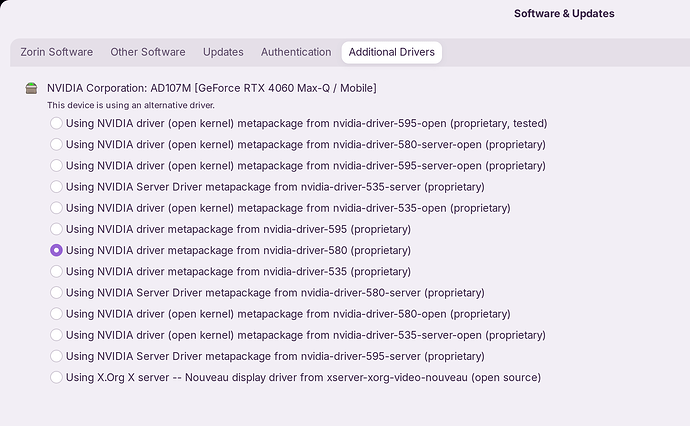Pick the nvidia-driver-535-server radio button
Viewport: 690px width, 426px height.
[x=56, y=187]
